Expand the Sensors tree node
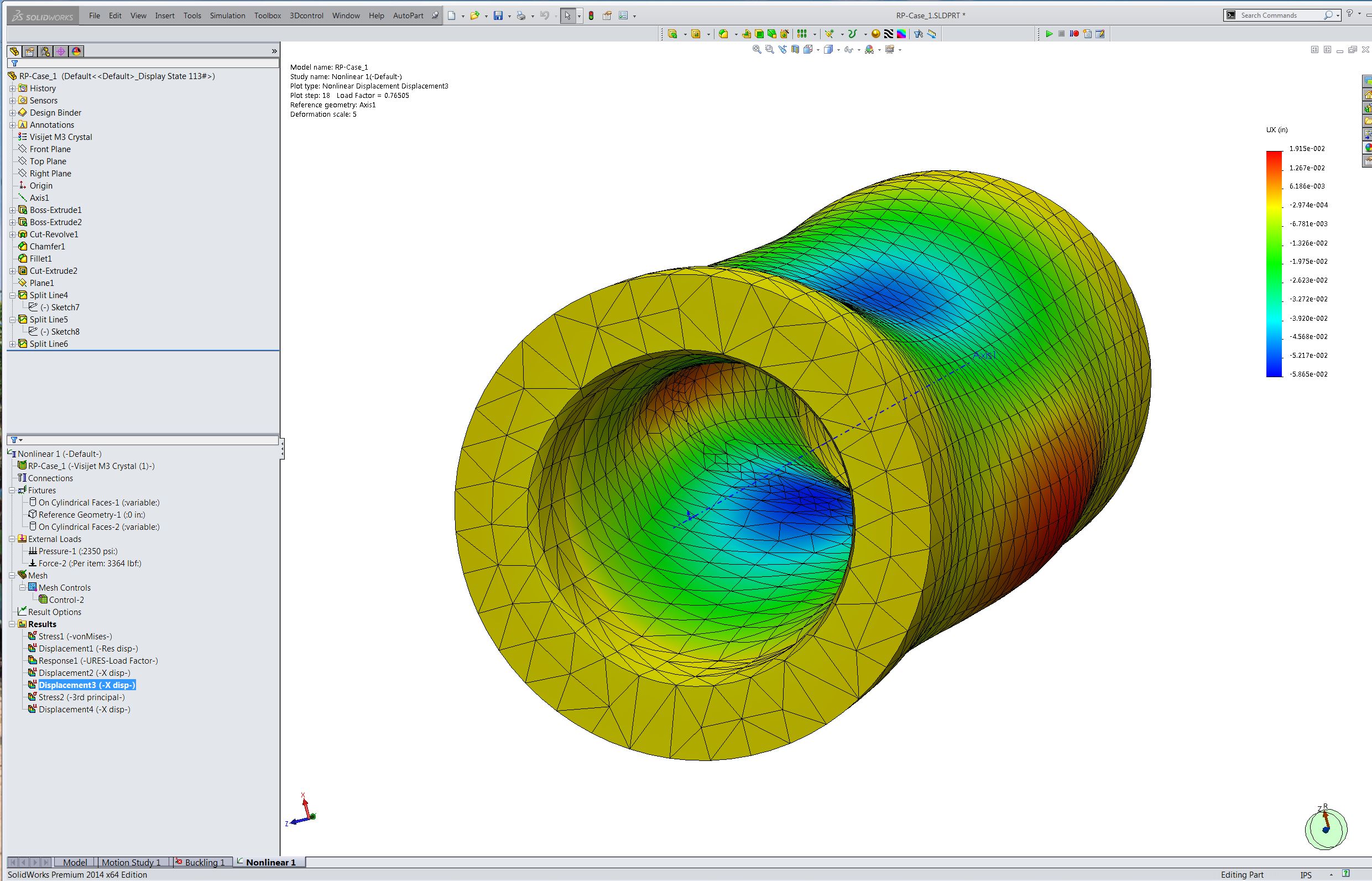 tap(12, 101)
